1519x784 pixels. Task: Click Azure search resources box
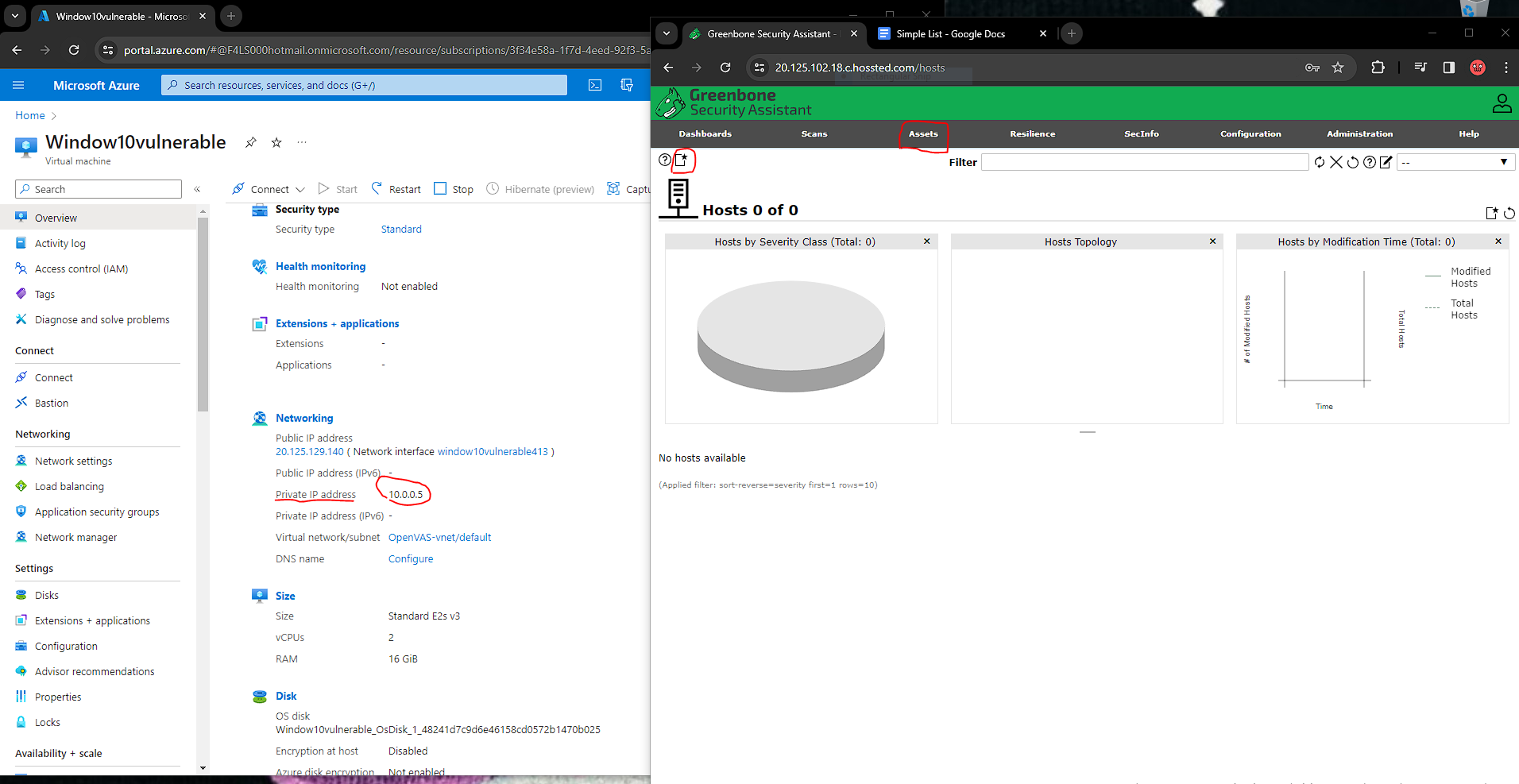pyautogui.click(x=365, y=85)
